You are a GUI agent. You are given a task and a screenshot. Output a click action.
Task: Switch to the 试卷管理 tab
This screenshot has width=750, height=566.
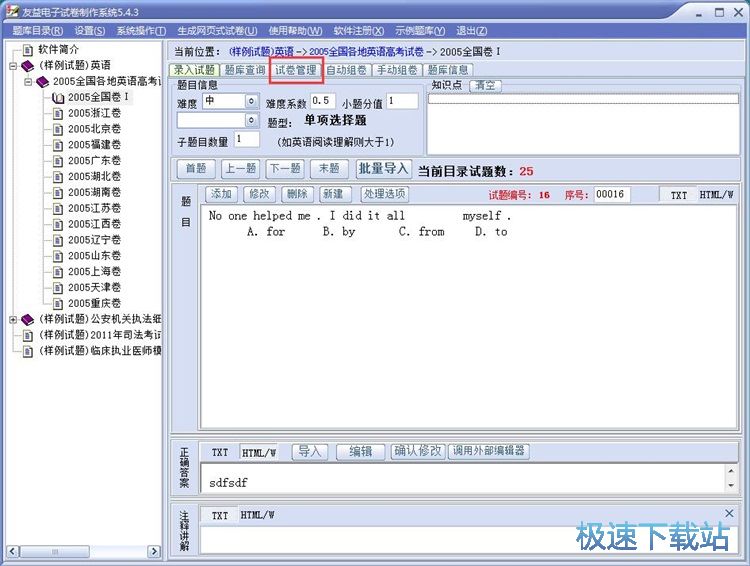[x=296, y=70]
